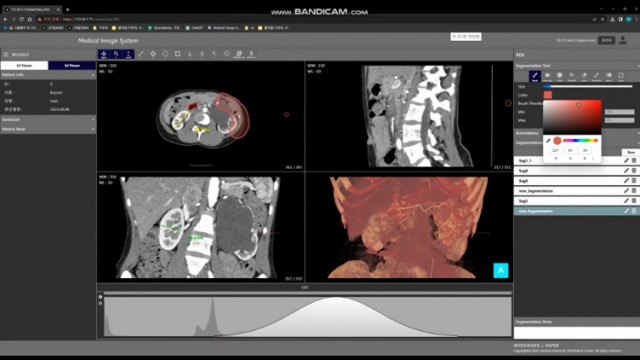Pick color with the eyedropper icon
This screenshot has width=640, height=360.
click(x=548, y=141)
